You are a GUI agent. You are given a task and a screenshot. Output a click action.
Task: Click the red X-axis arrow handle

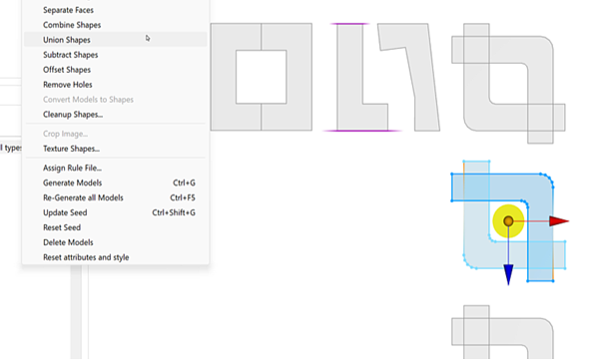(559, 221)
